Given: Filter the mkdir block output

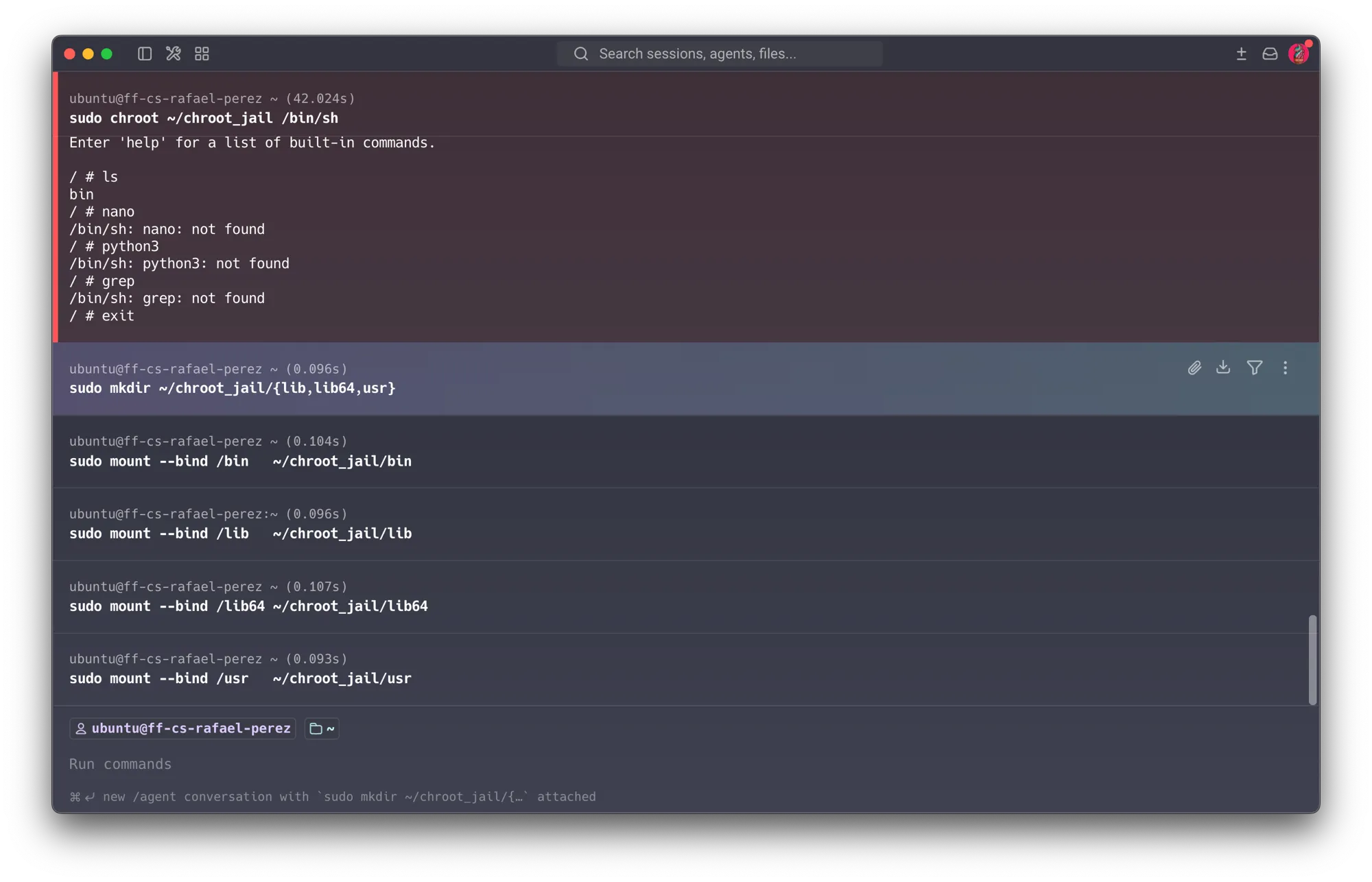Looking at the screenshot, I should click(x=1255, y=368).
